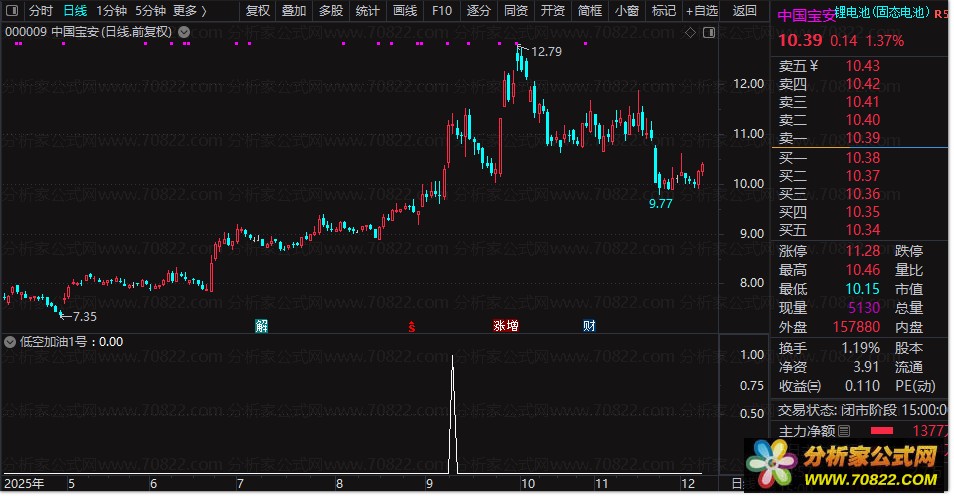954x496 pixels.
Task: Click the 卖四 ask price 10.42
Action: [x=863, y=84]
